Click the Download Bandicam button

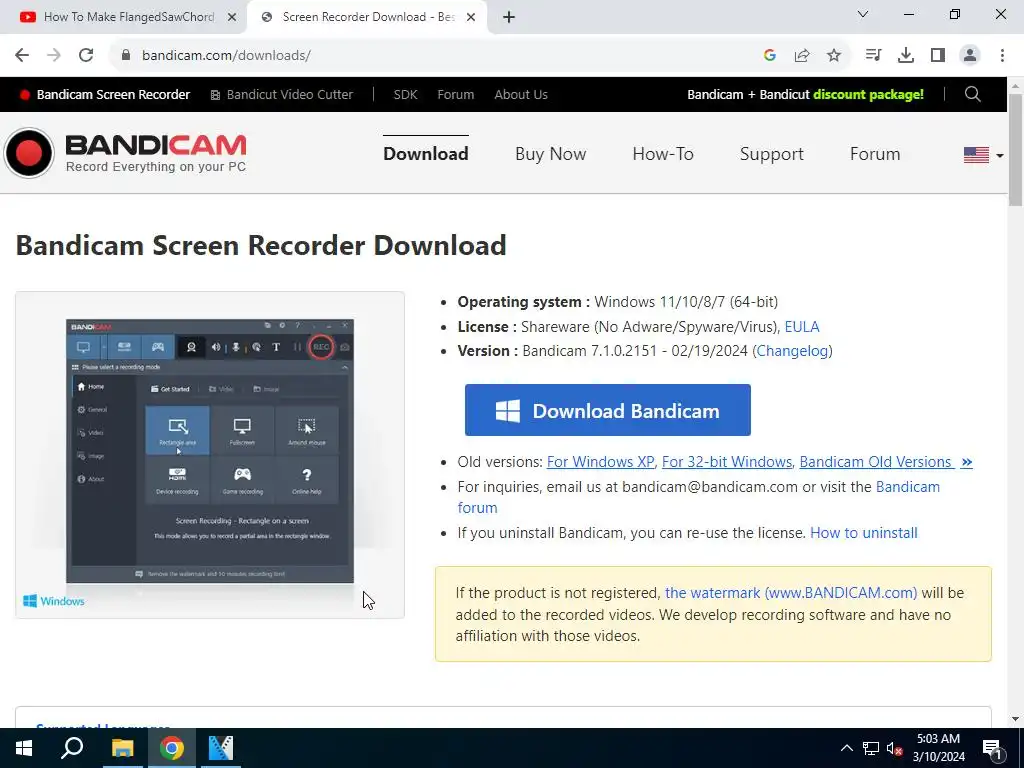click(608, 410)
